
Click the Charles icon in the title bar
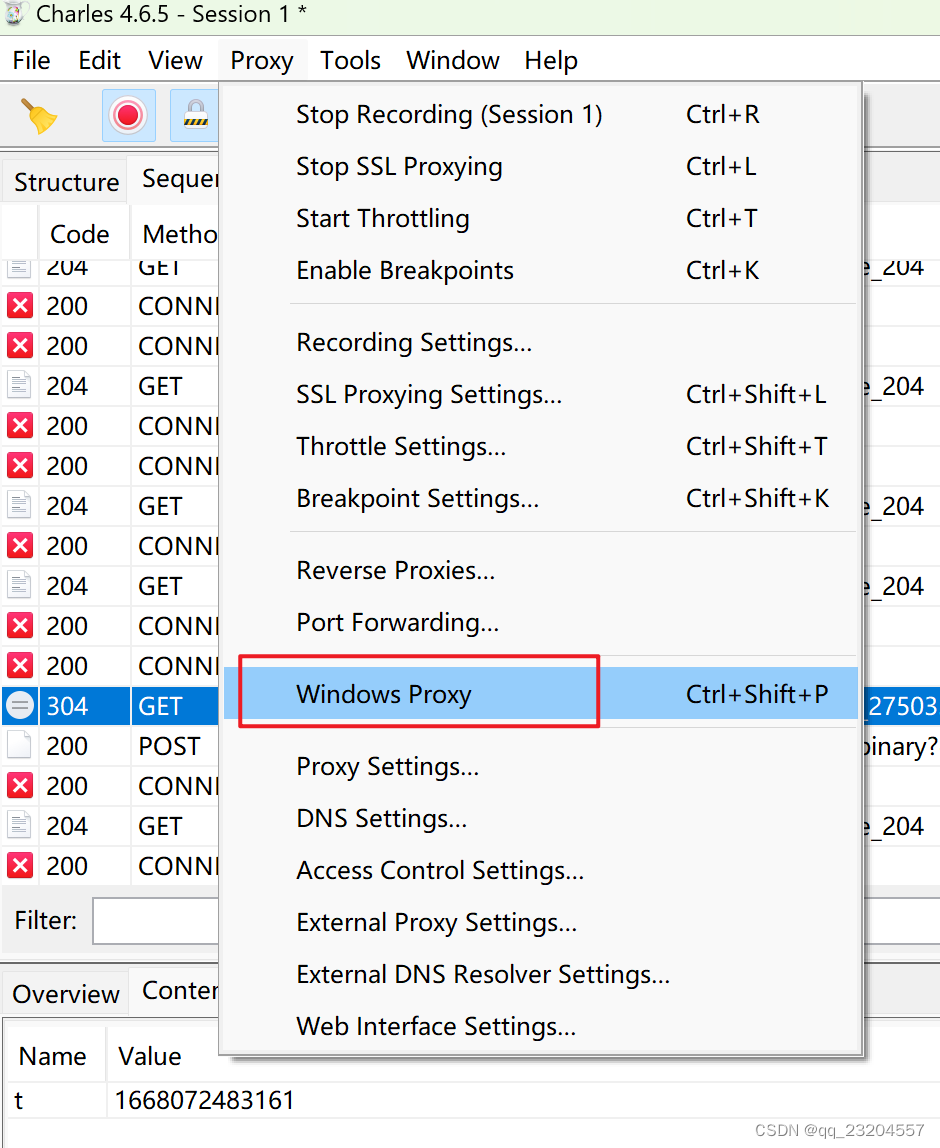click(x=17, y=14)
